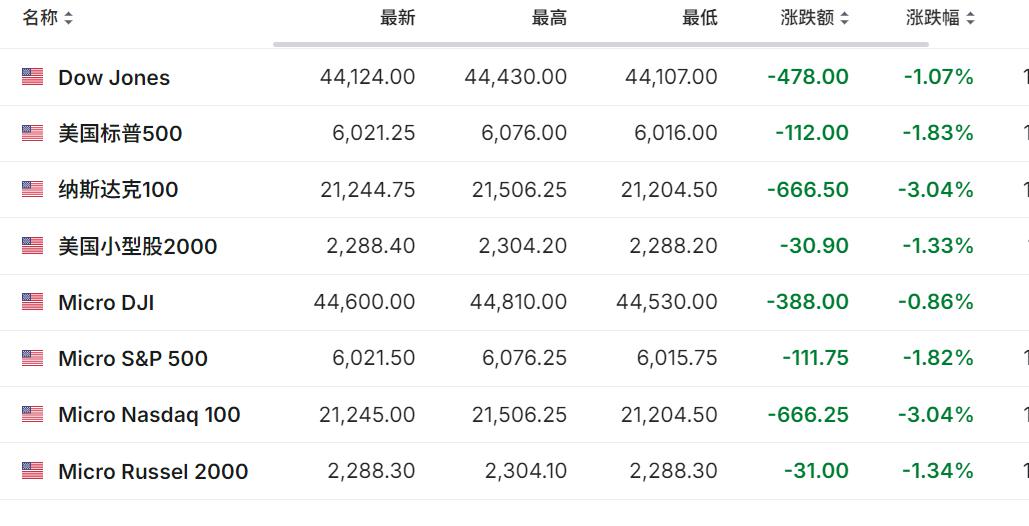Sort by 涨跌额 using its sort arrows
1029x526 pixels.
tap(845, 18)
